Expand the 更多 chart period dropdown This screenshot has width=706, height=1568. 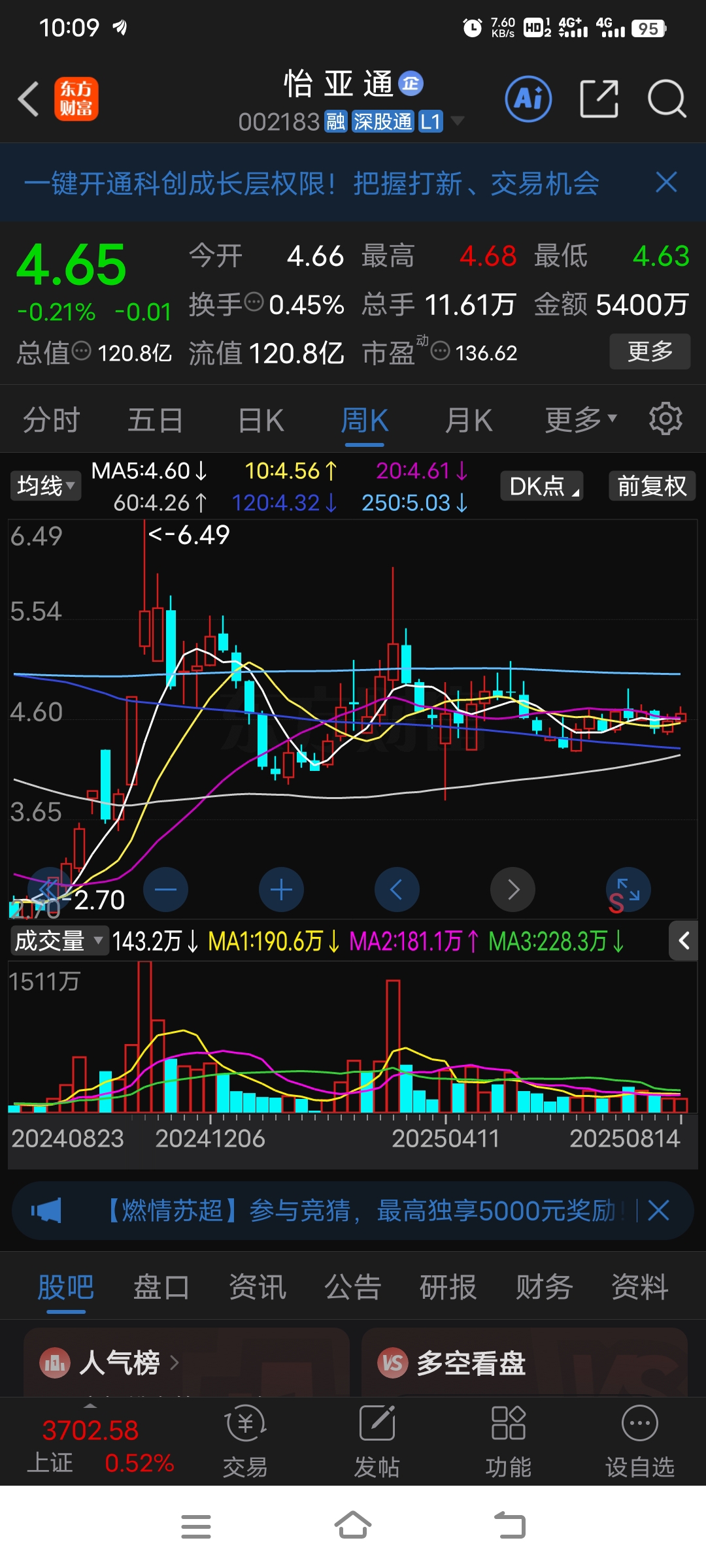tap(581, 419)
